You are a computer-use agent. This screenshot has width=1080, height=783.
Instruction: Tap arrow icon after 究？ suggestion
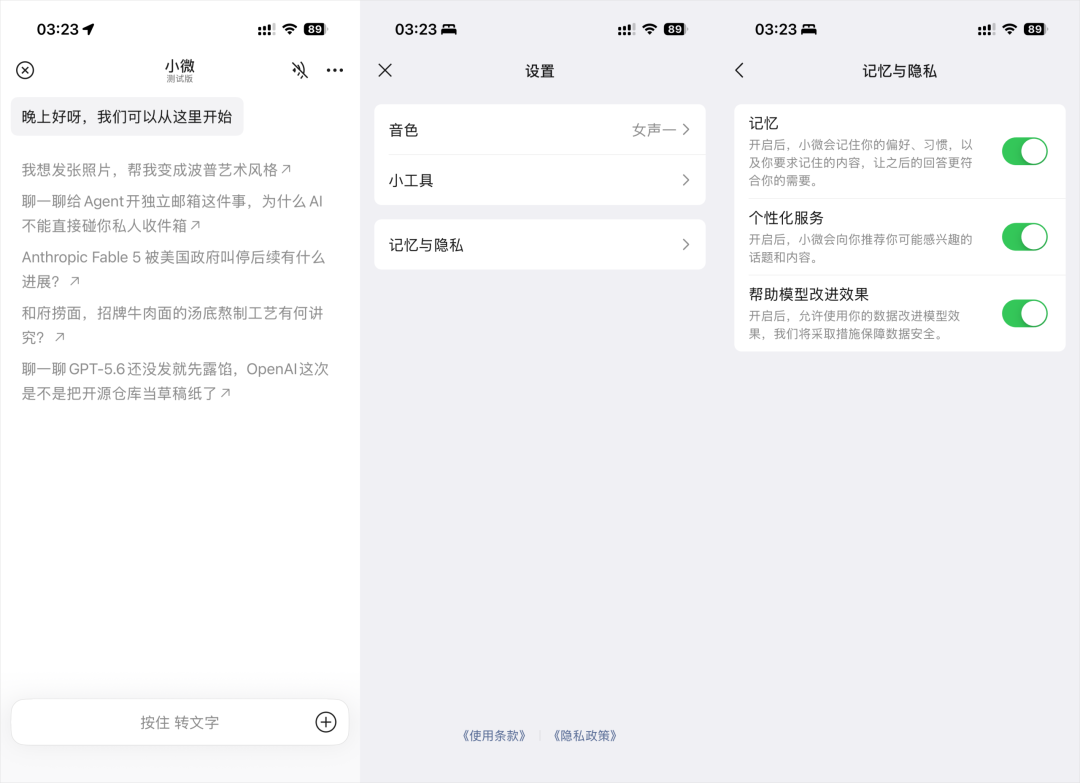(x=60, y=337)
